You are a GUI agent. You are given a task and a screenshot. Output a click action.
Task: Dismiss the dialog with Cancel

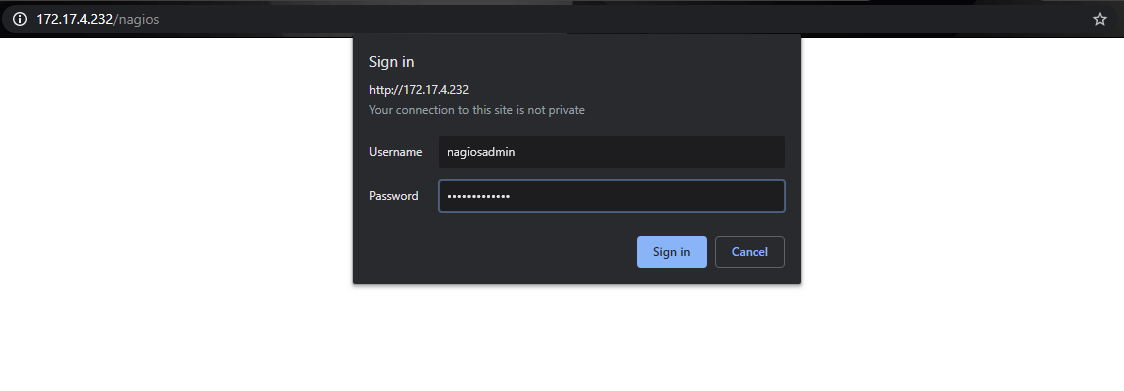pos(750,252)
